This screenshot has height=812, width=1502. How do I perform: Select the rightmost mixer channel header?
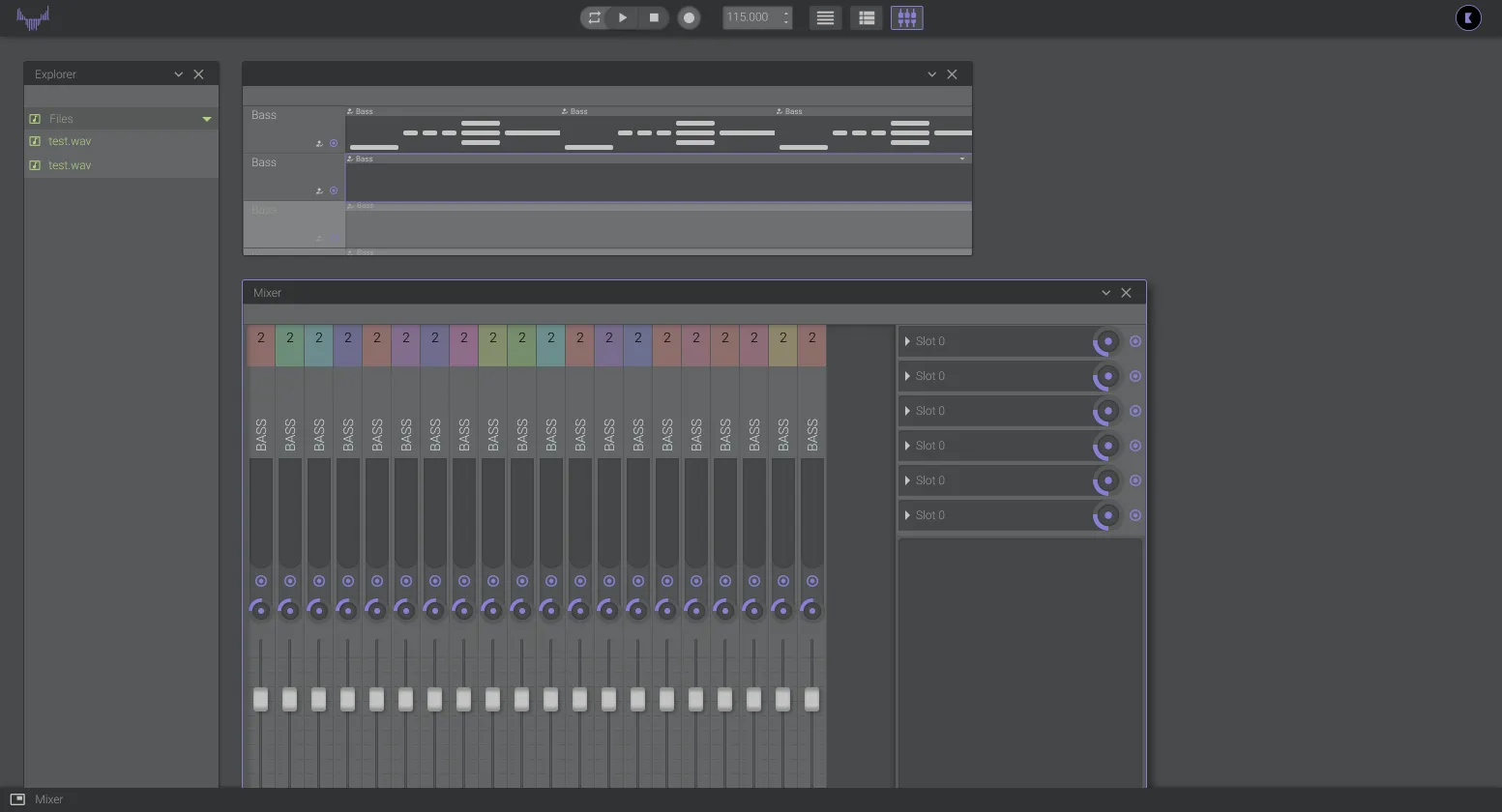point(811,346)
